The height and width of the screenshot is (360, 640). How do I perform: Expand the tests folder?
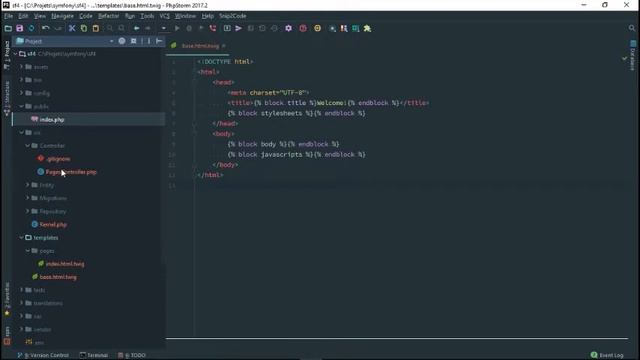pos(22,290)
